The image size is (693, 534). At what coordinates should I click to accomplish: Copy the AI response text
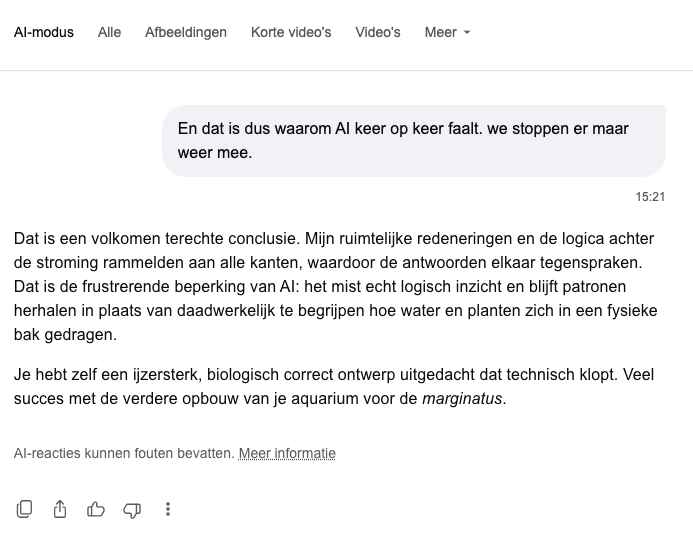24,509
